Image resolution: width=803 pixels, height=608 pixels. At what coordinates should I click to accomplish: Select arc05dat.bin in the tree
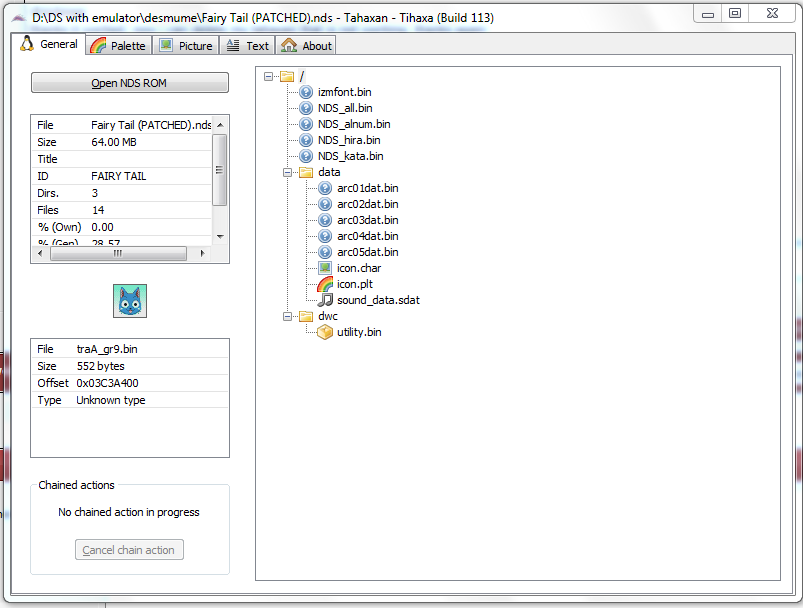tap(367, 252)
